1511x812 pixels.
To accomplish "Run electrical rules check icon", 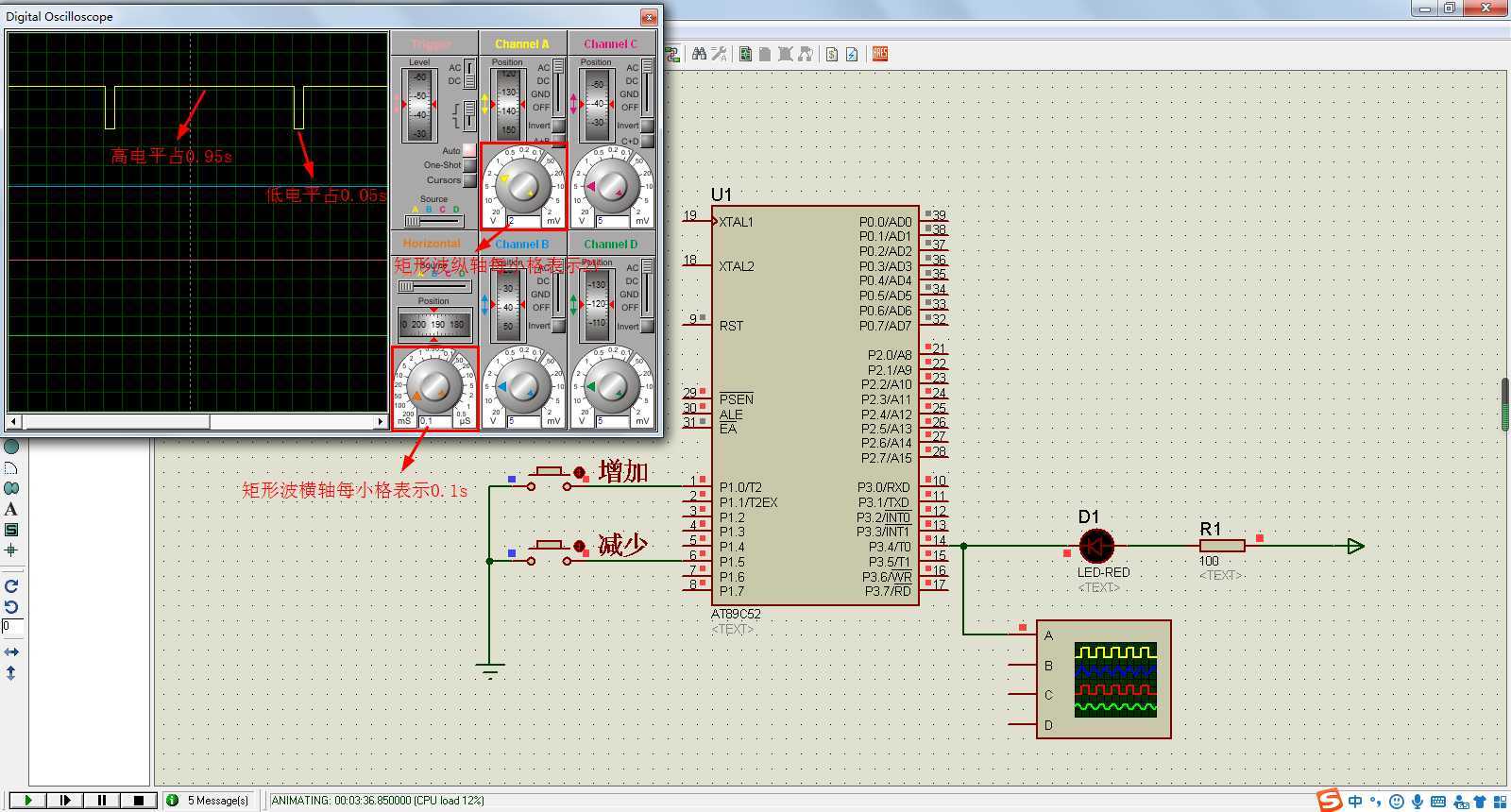I will click(852, 54).
